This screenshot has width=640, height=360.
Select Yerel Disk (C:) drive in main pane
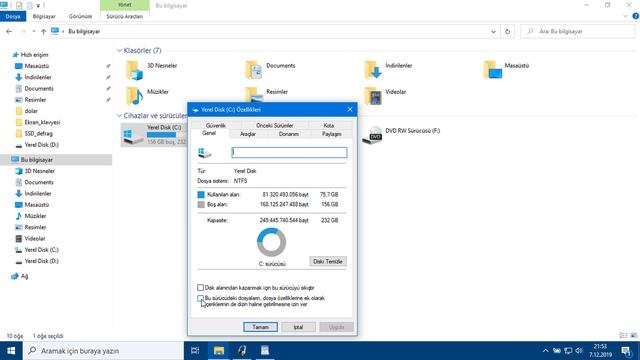154,135
